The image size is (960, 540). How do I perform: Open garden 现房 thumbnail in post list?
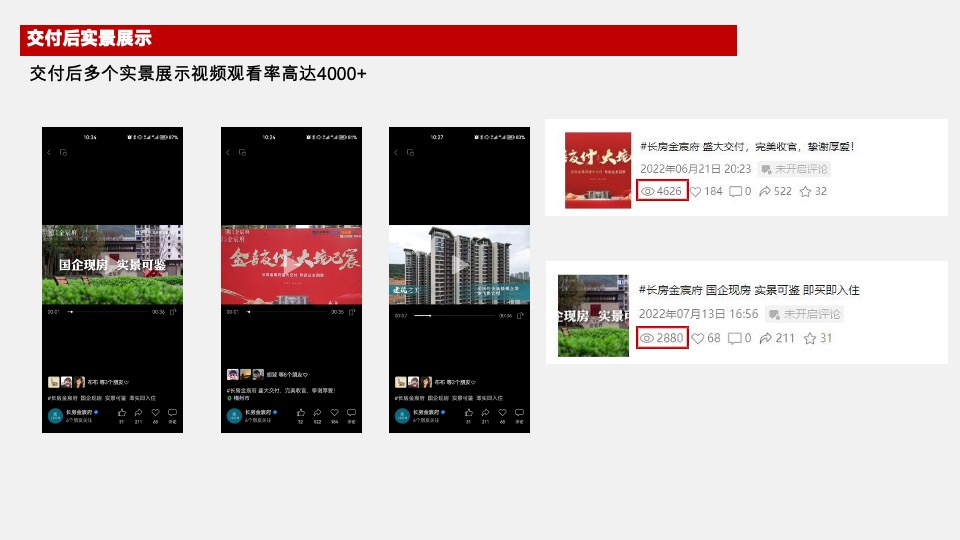coord(593,316)
